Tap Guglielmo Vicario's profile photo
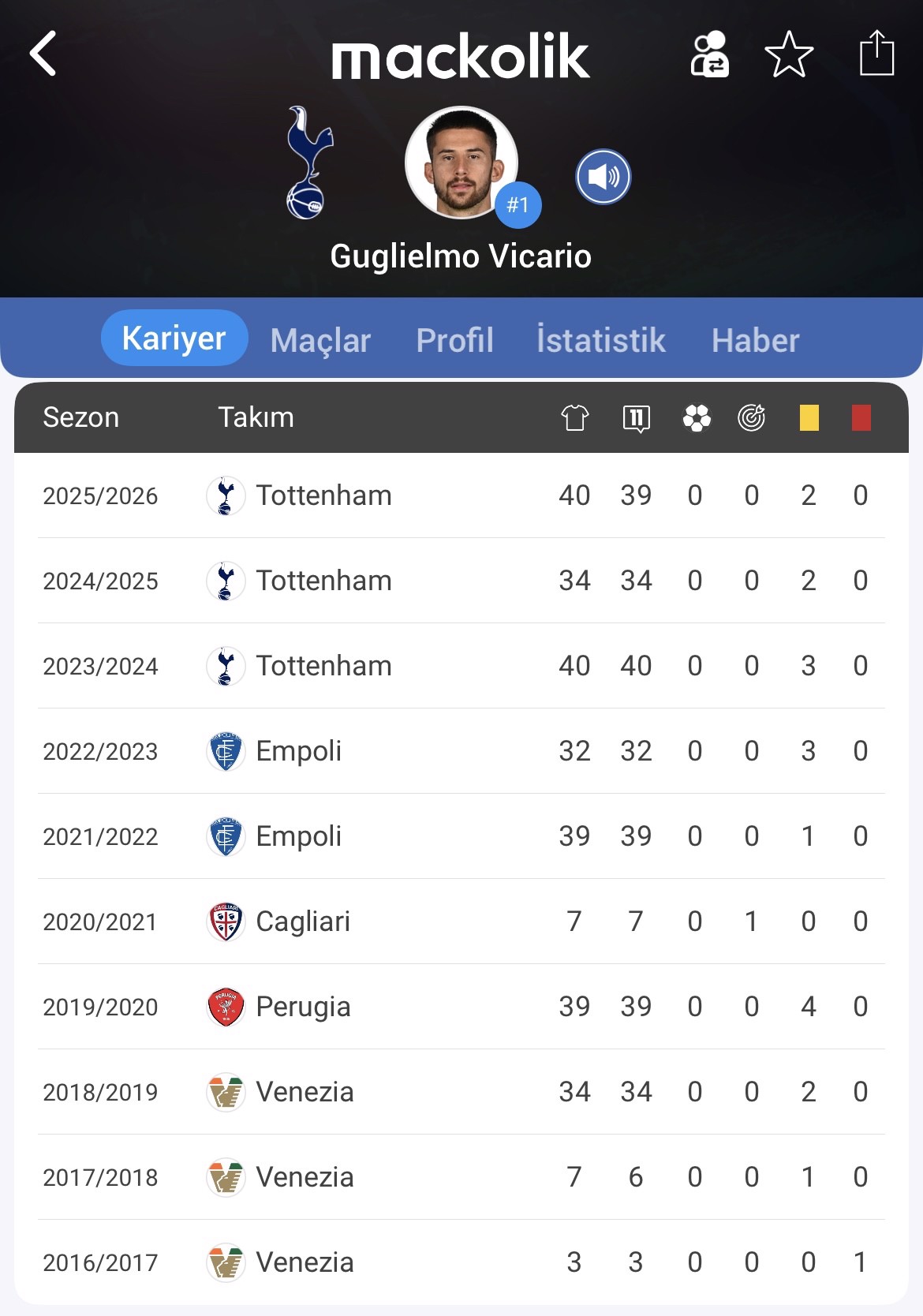This screenshot has height=1316, width=923. 461,163
